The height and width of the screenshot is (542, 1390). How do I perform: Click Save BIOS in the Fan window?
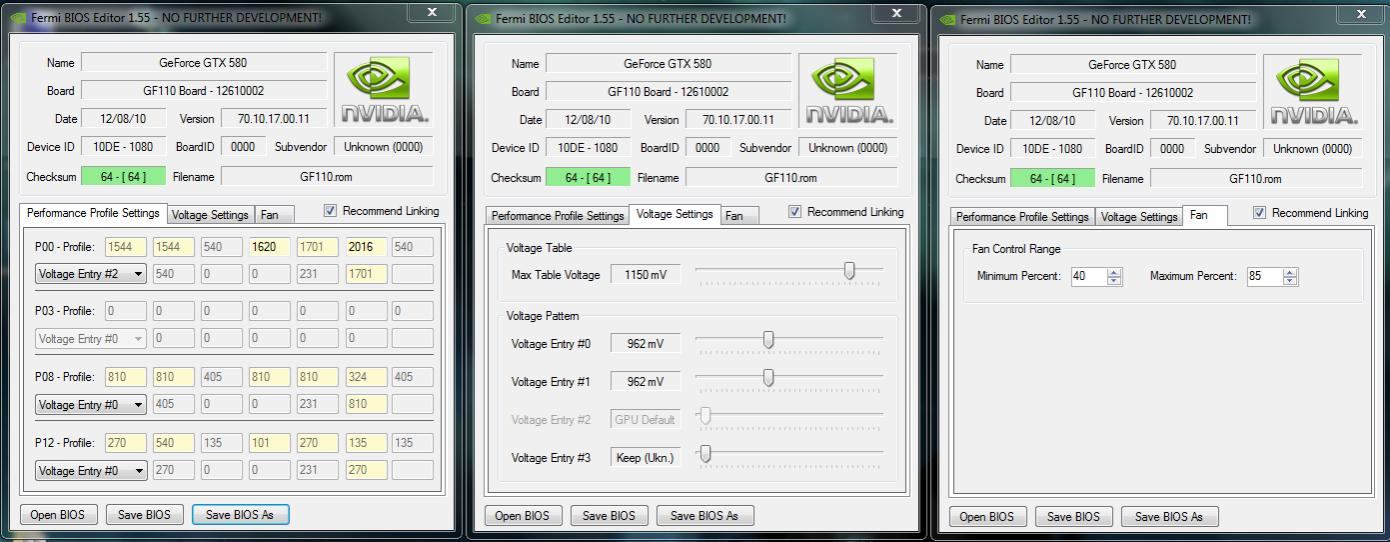[1073, 517]
